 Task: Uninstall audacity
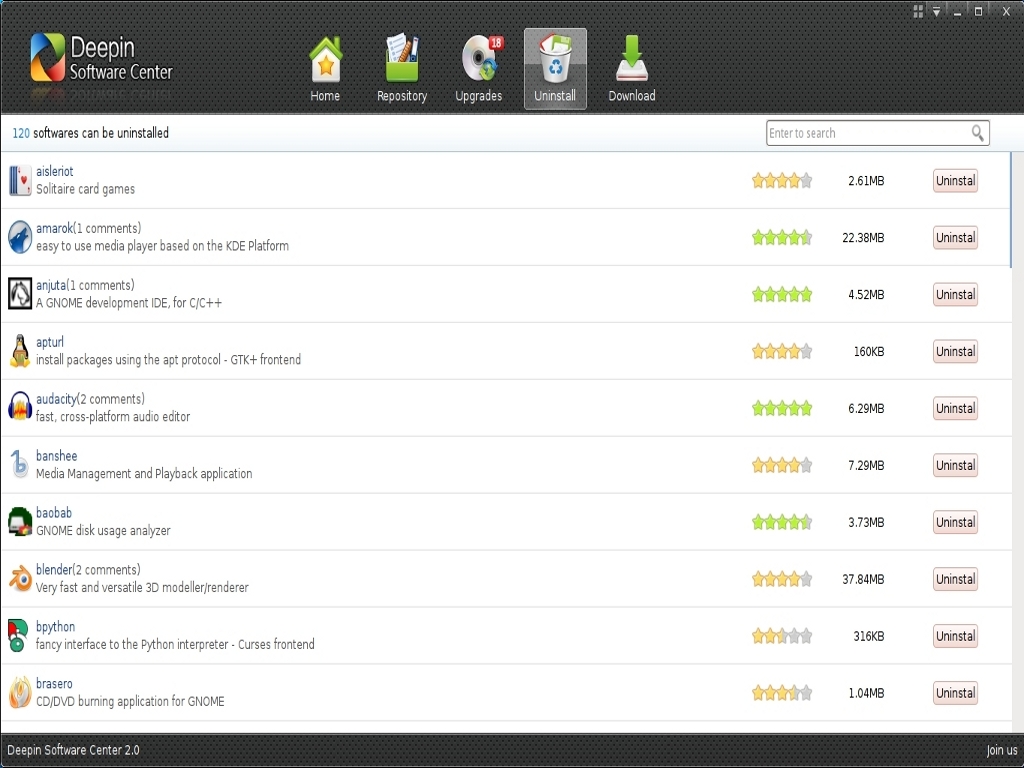click(955, 408)
